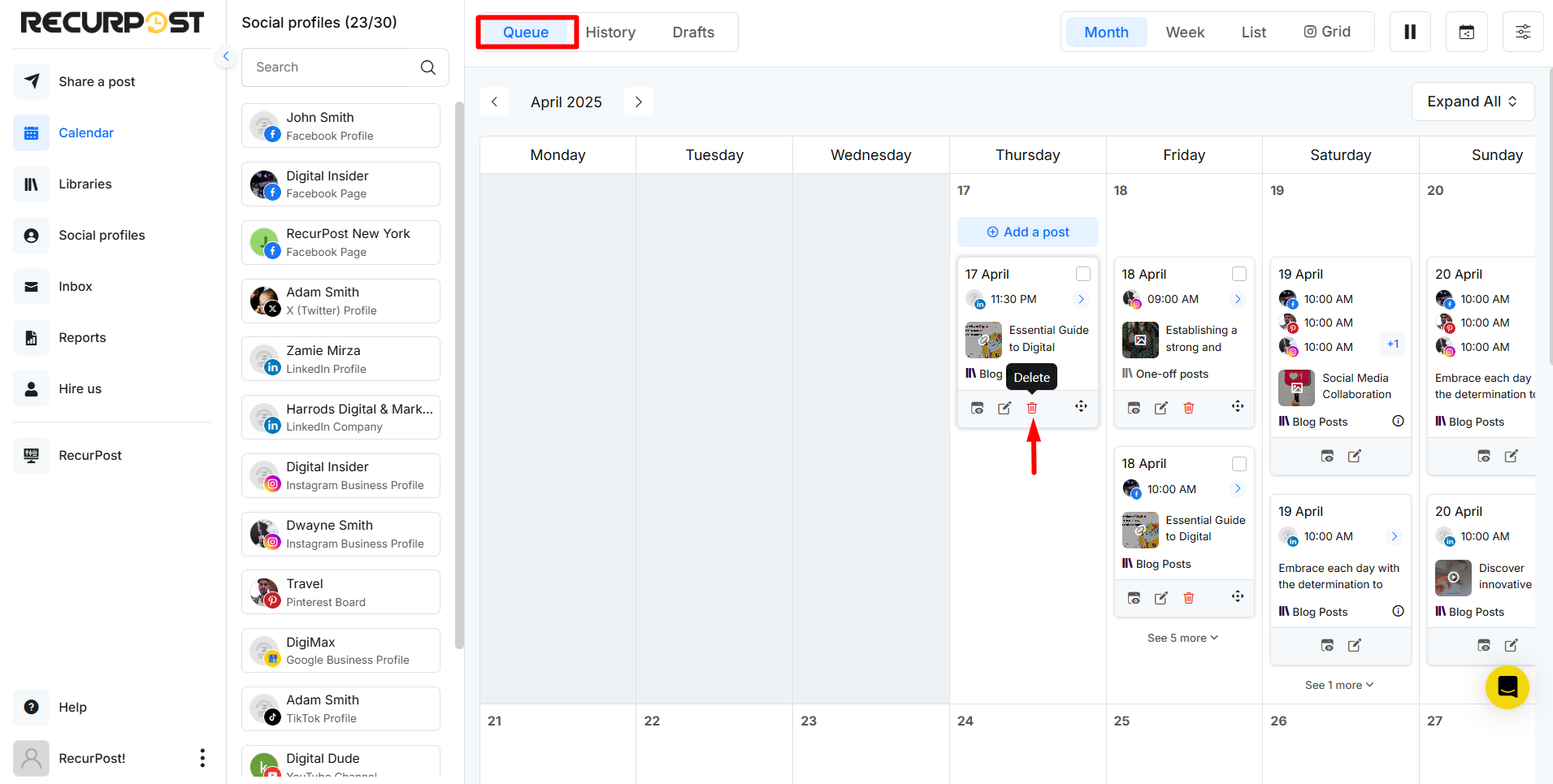Click the RecurPost logo

coord(112,22)
